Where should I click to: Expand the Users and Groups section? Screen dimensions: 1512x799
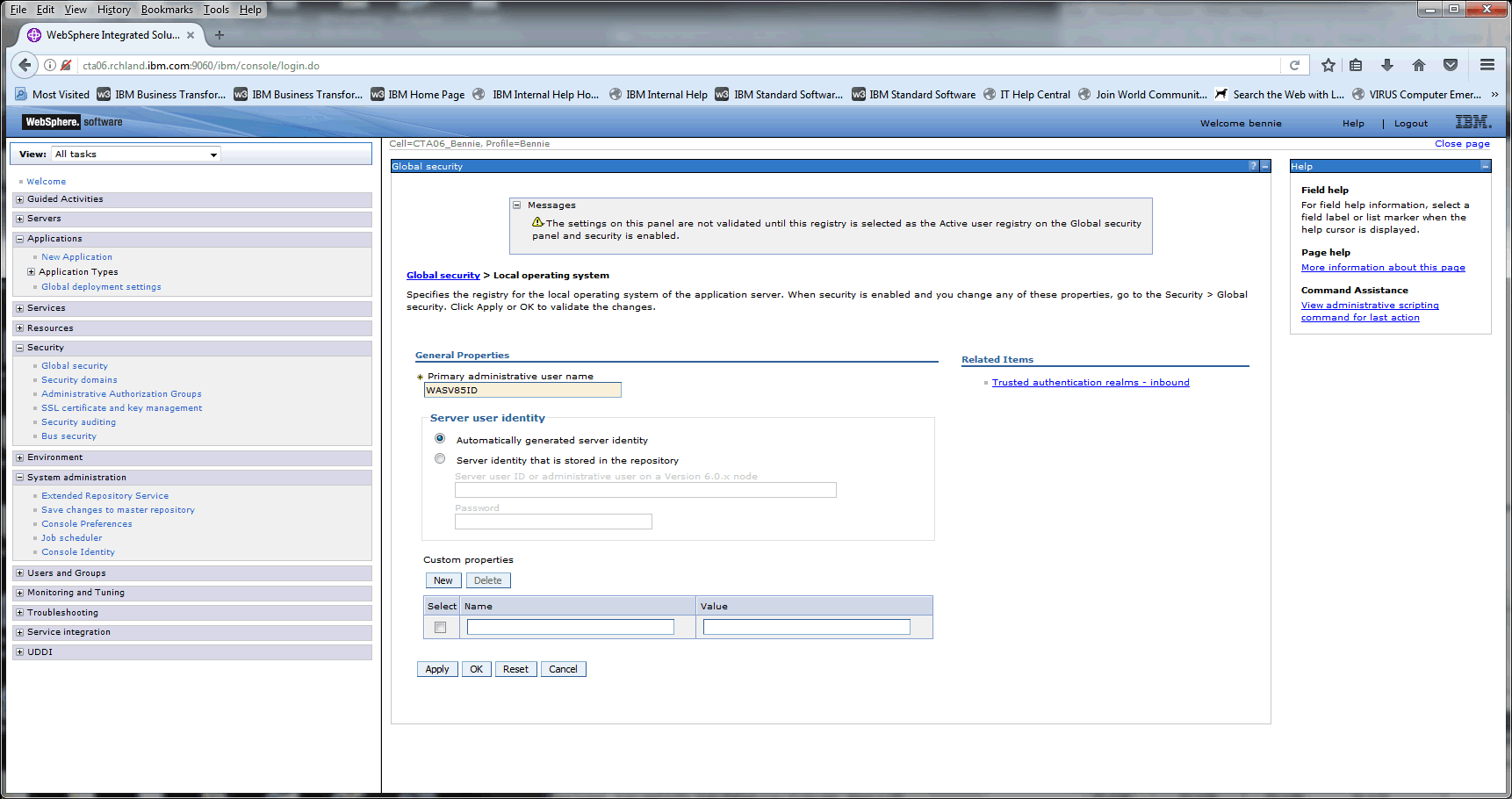click(x=19, y=573)
